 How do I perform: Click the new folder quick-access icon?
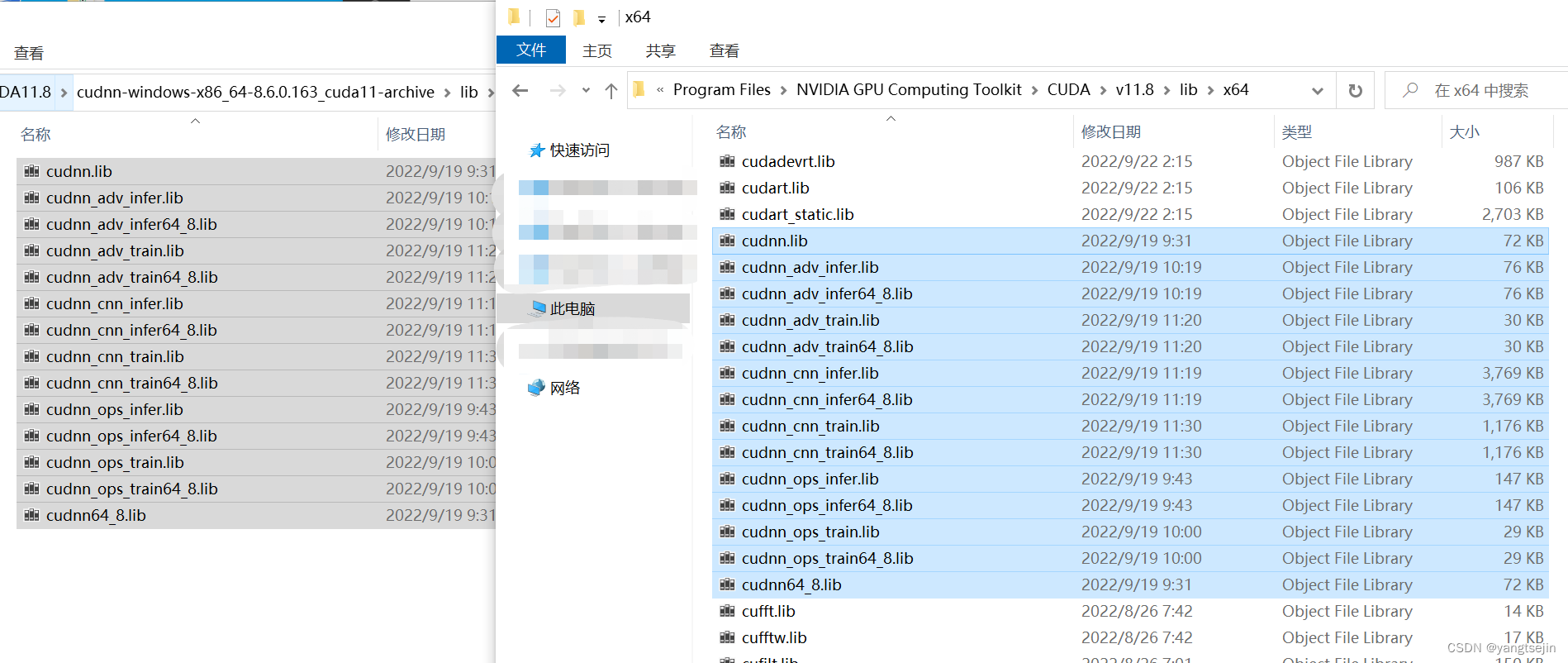tap(579, 17)
